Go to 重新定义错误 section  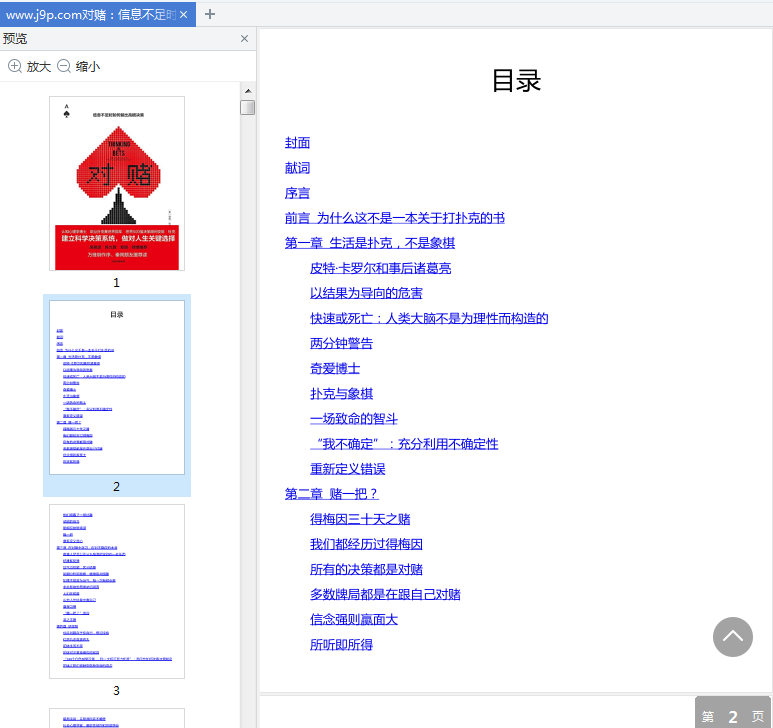click(348, 470)
